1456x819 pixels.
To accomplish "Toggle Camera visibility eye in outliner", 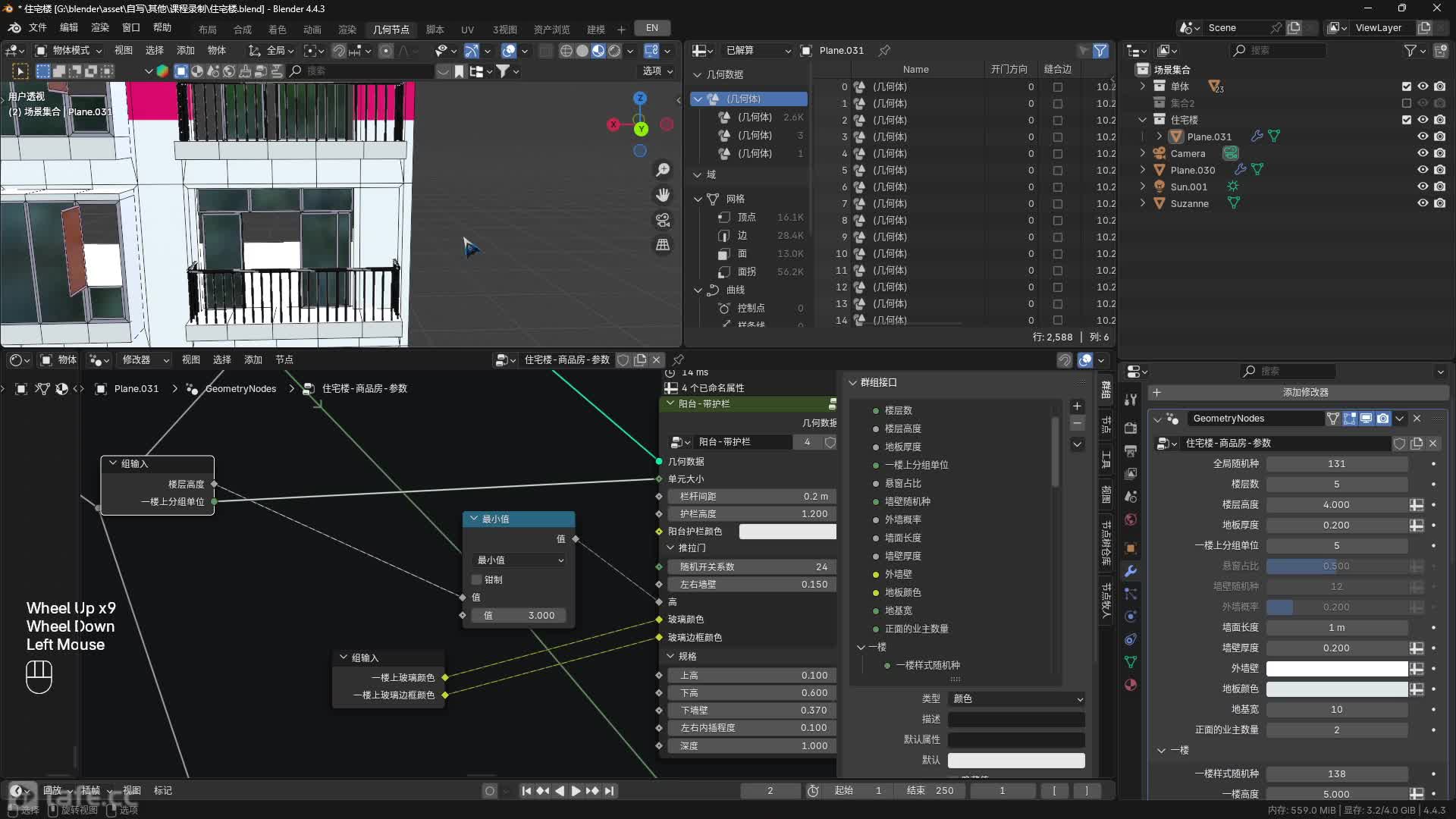I will [1423, 153].
